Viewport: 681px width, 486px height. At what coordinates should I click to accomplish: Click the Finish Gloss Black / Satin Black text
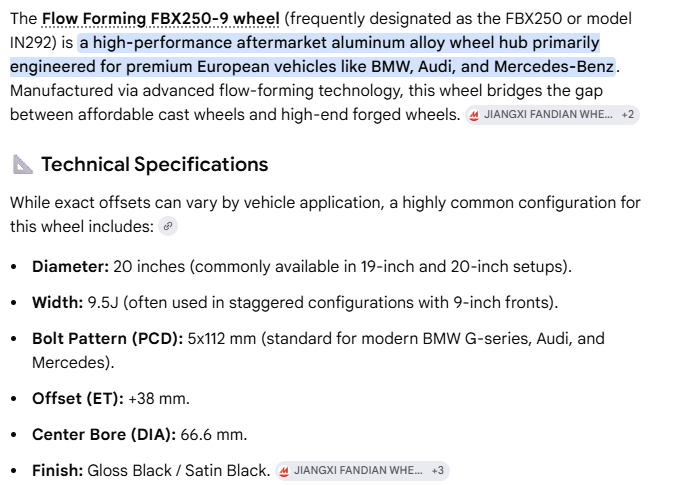click(151, 470)
